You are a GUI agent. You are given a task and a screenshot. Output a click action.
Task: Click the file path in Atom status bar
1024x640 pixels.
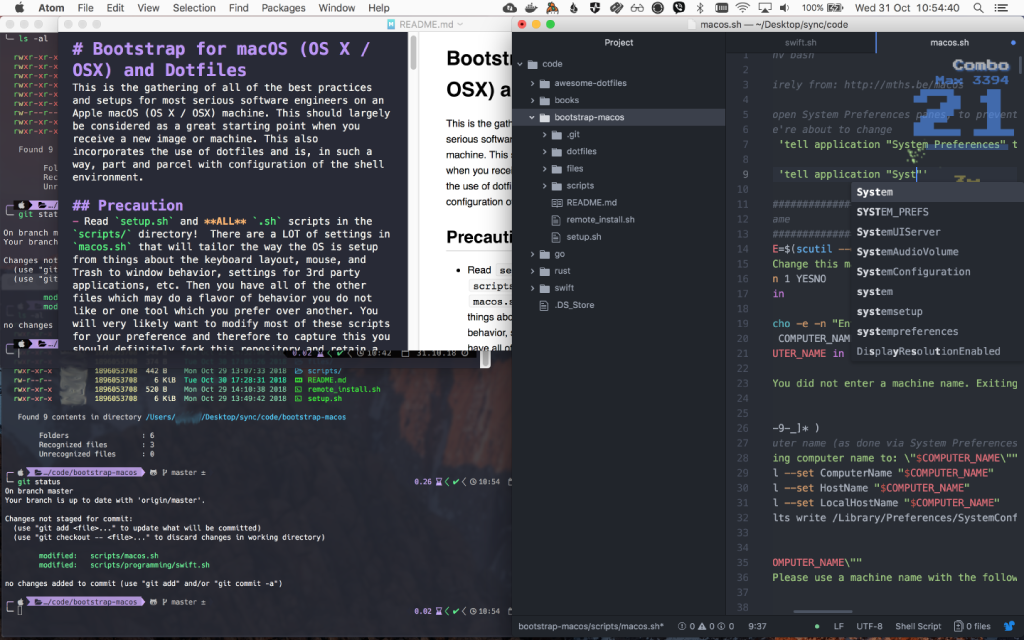(591, 626)
